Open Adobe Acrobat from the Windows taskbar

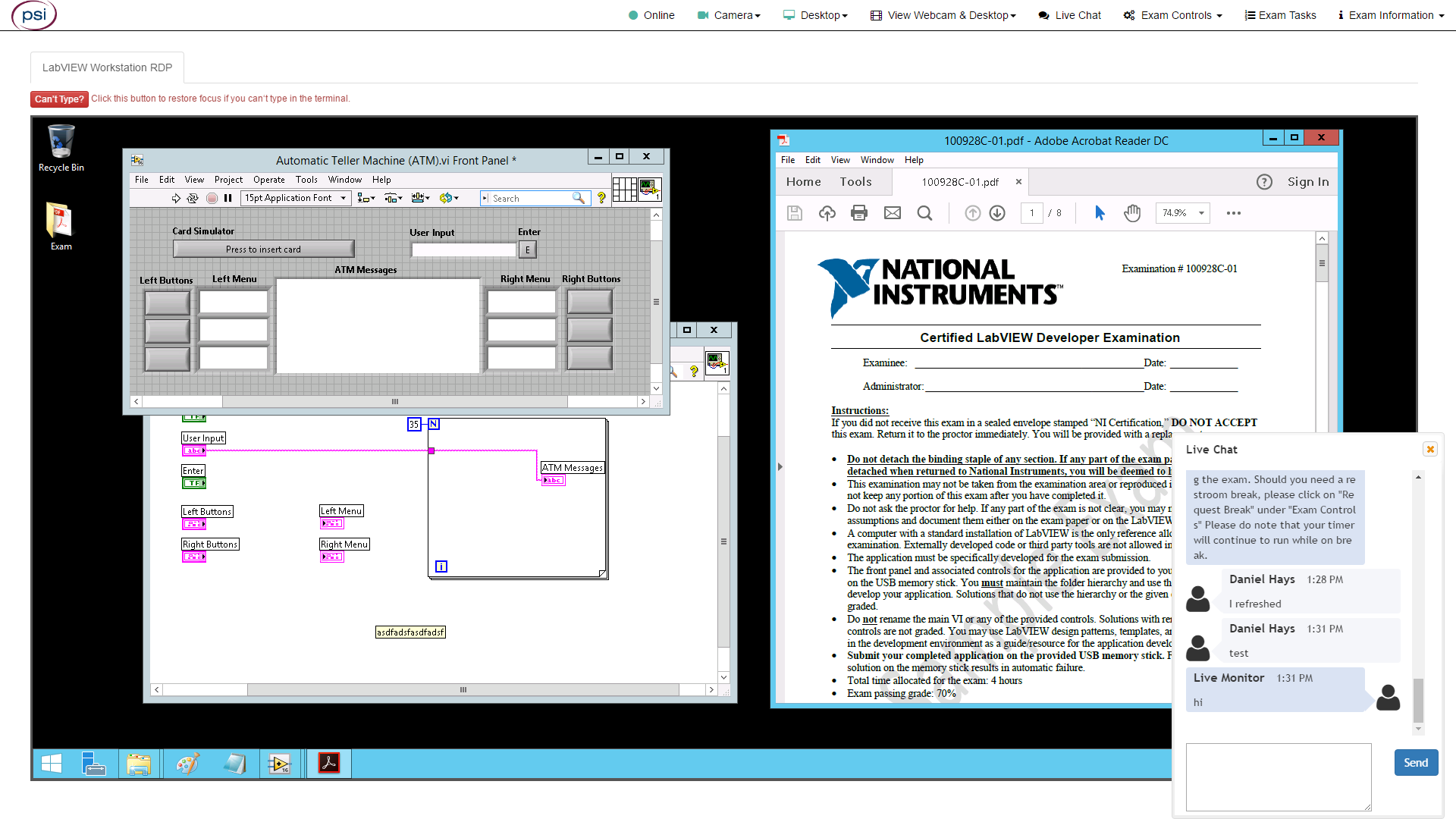tap(328, 764)
